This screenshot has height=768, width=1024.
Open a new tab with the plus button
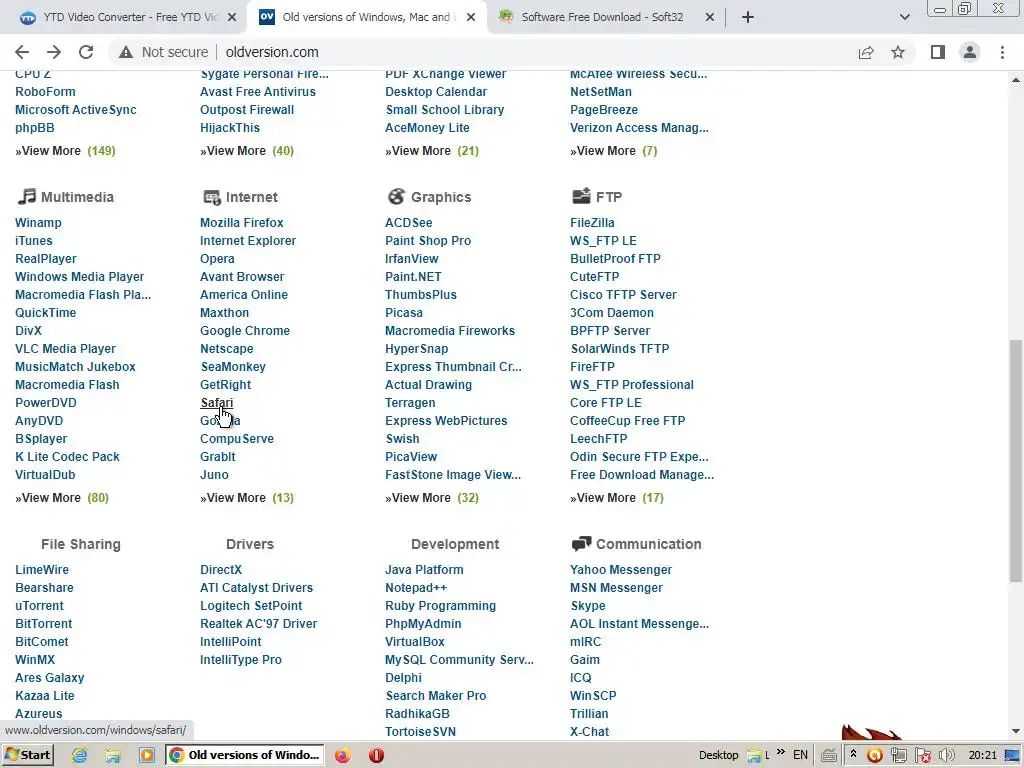(x=748, y=17)
